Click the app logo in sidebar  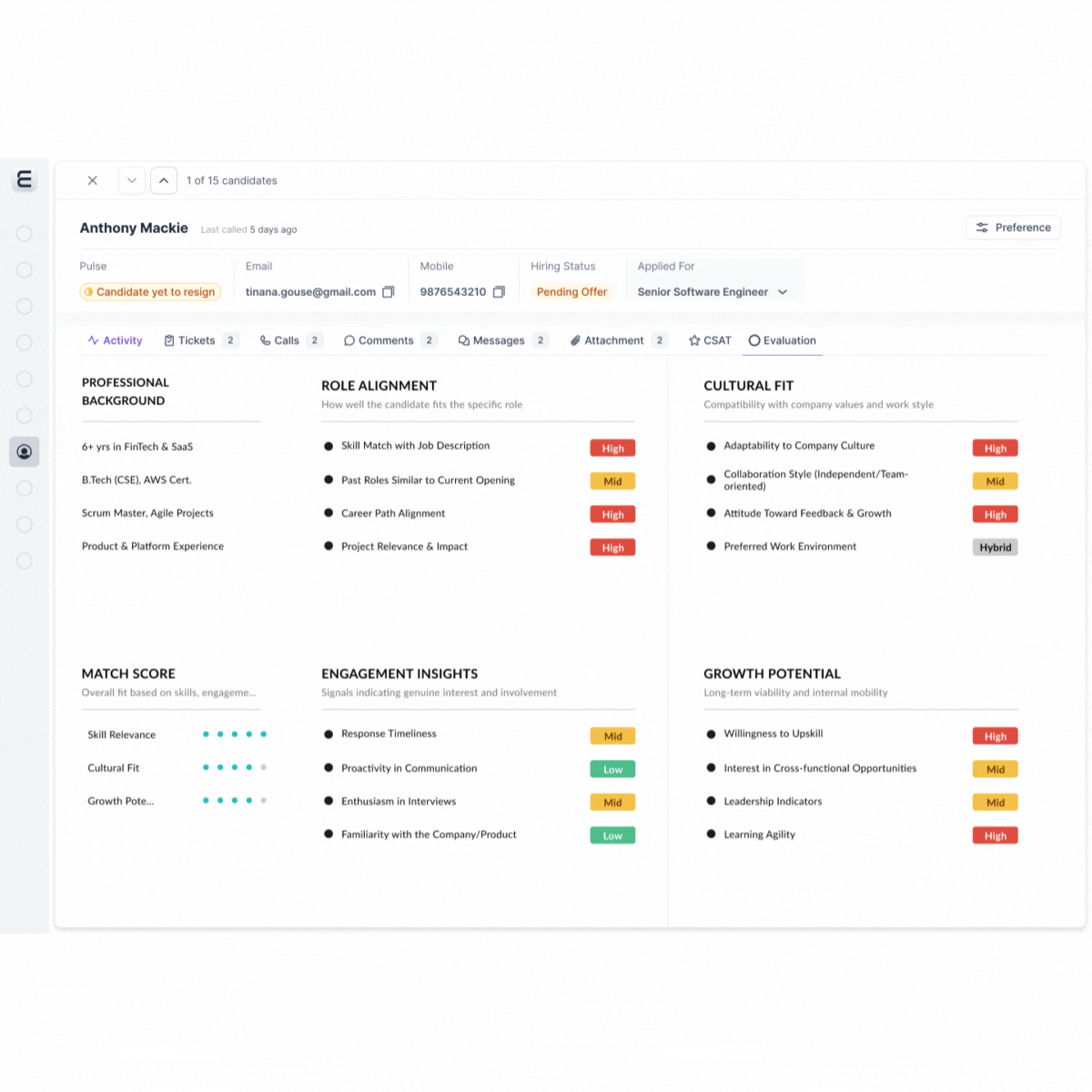[25, 179]
